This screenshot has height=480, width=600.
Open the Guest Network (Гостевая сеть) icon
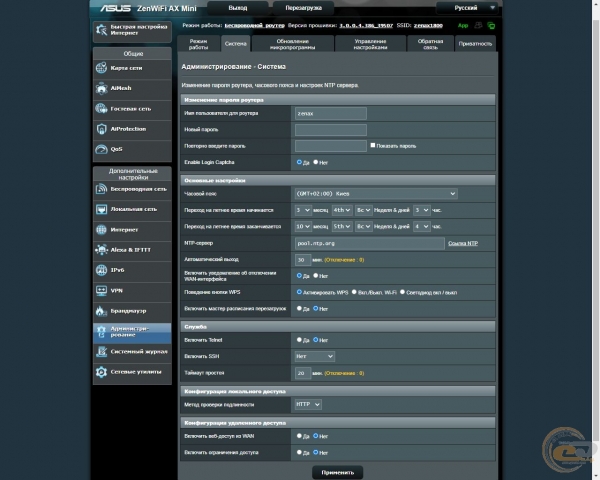pyautogui.click(x=101, y=109)
